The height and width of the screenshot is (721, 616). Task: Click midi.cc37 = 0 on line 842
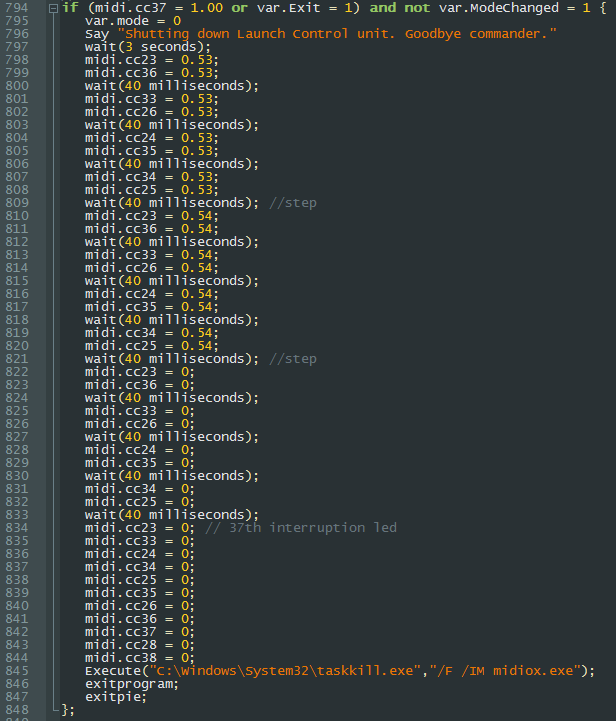click(x=139, y=632)
